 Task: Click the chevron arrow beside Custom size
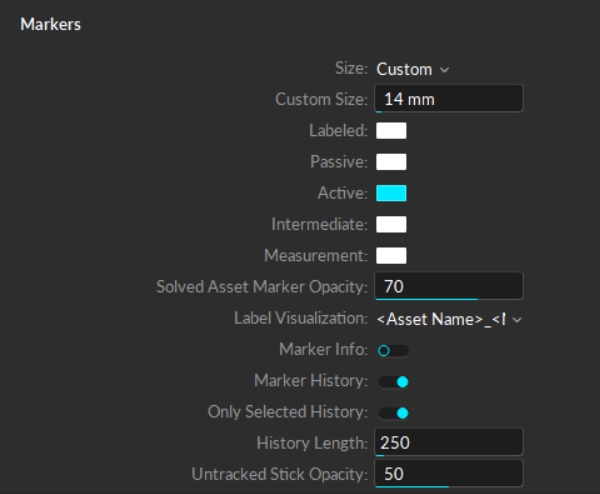click(444, 70)
